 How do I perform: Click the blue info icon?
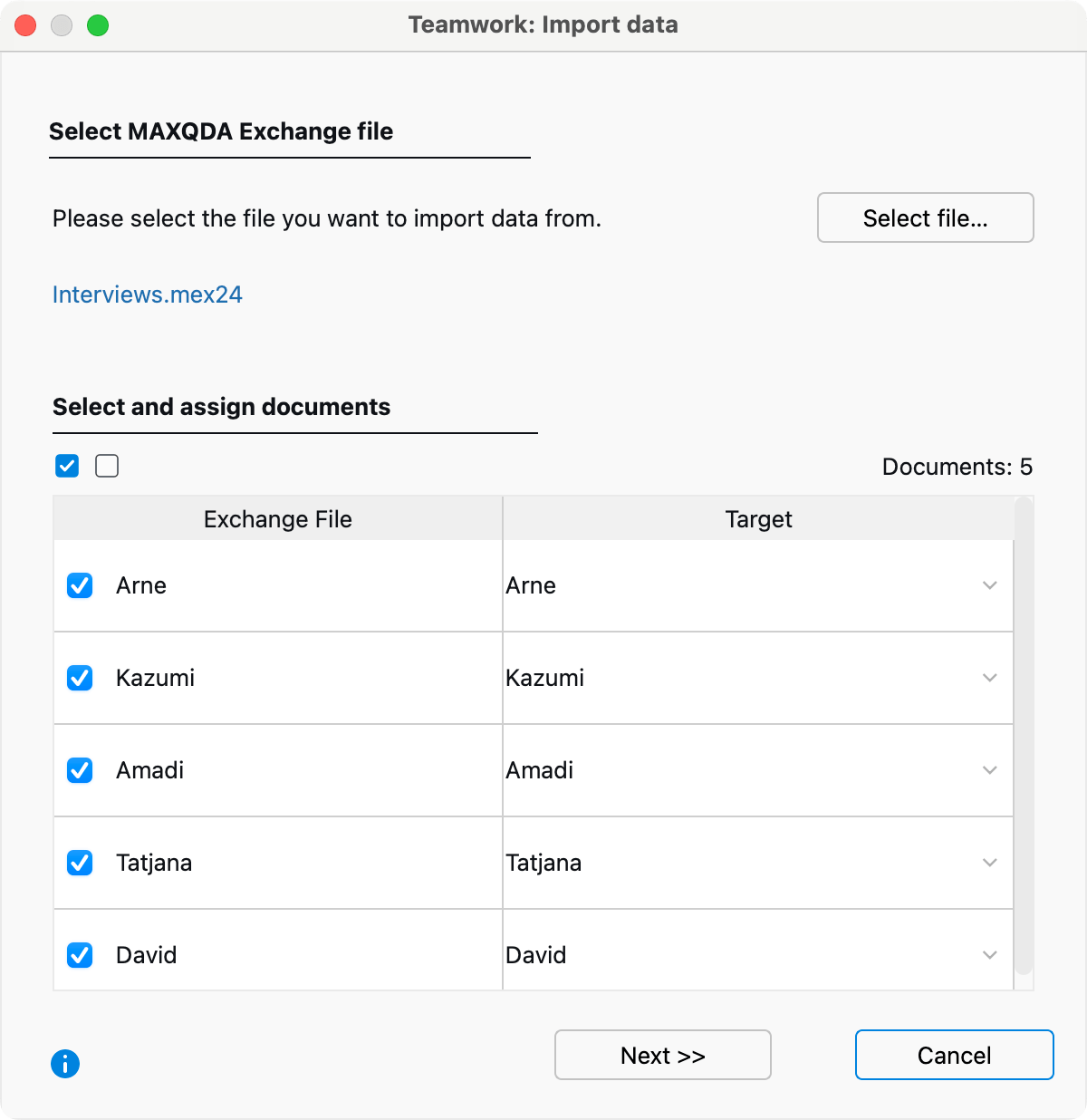65,1063
